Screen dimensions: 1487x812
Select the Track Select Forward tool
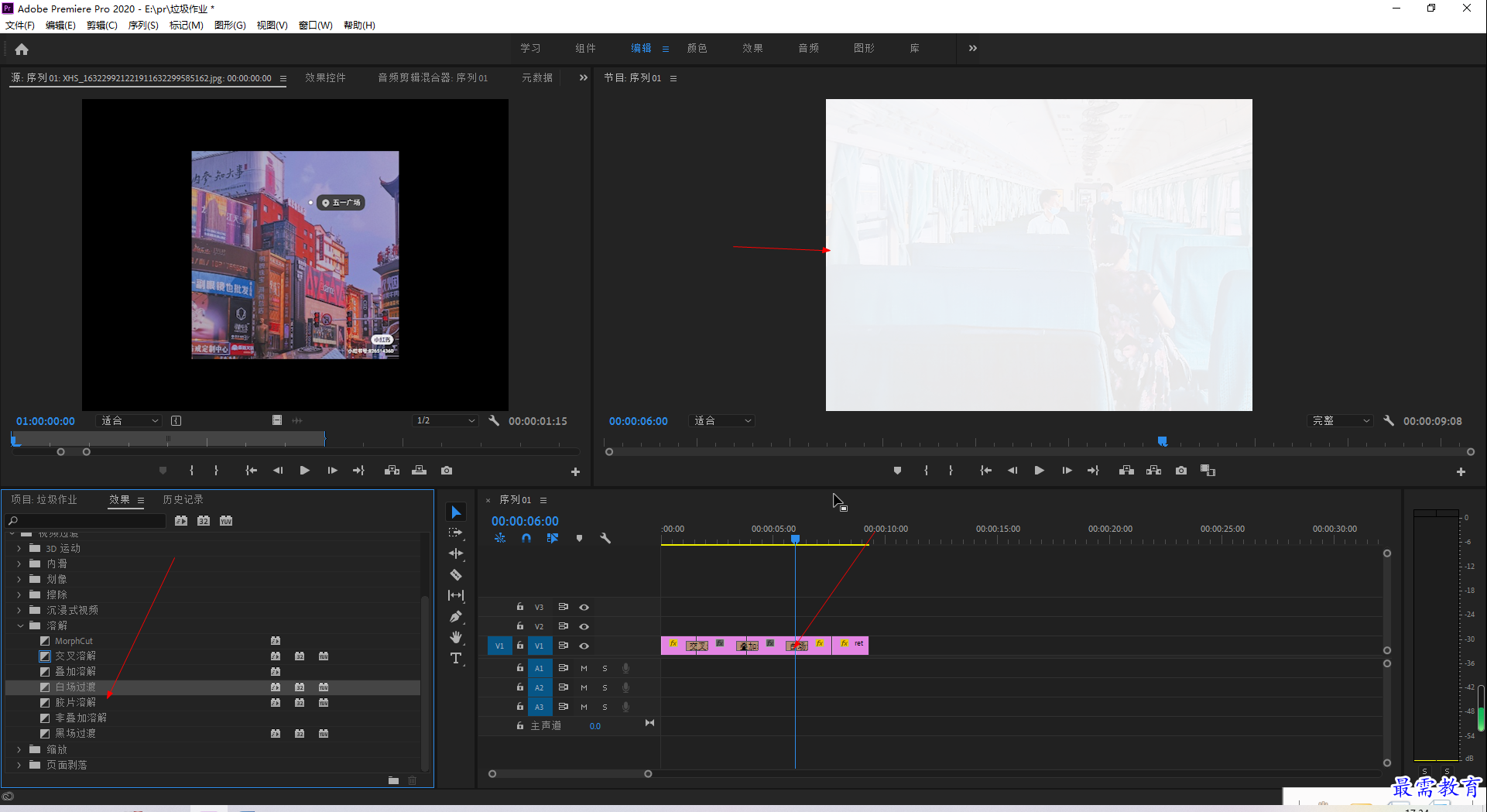tap(456, 533)
